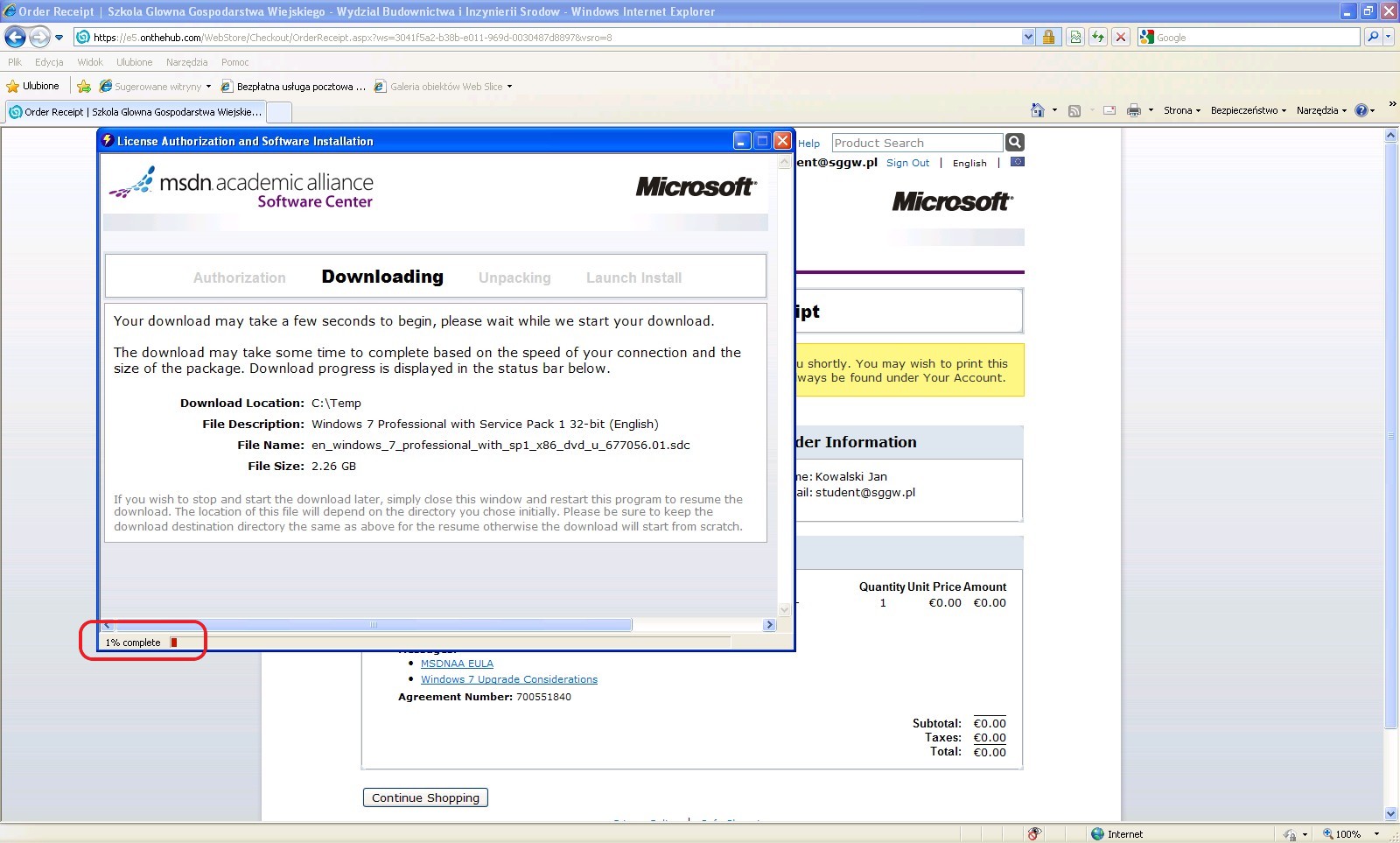
Task: Click the Authorization step label
Action: tap(240, 277)
